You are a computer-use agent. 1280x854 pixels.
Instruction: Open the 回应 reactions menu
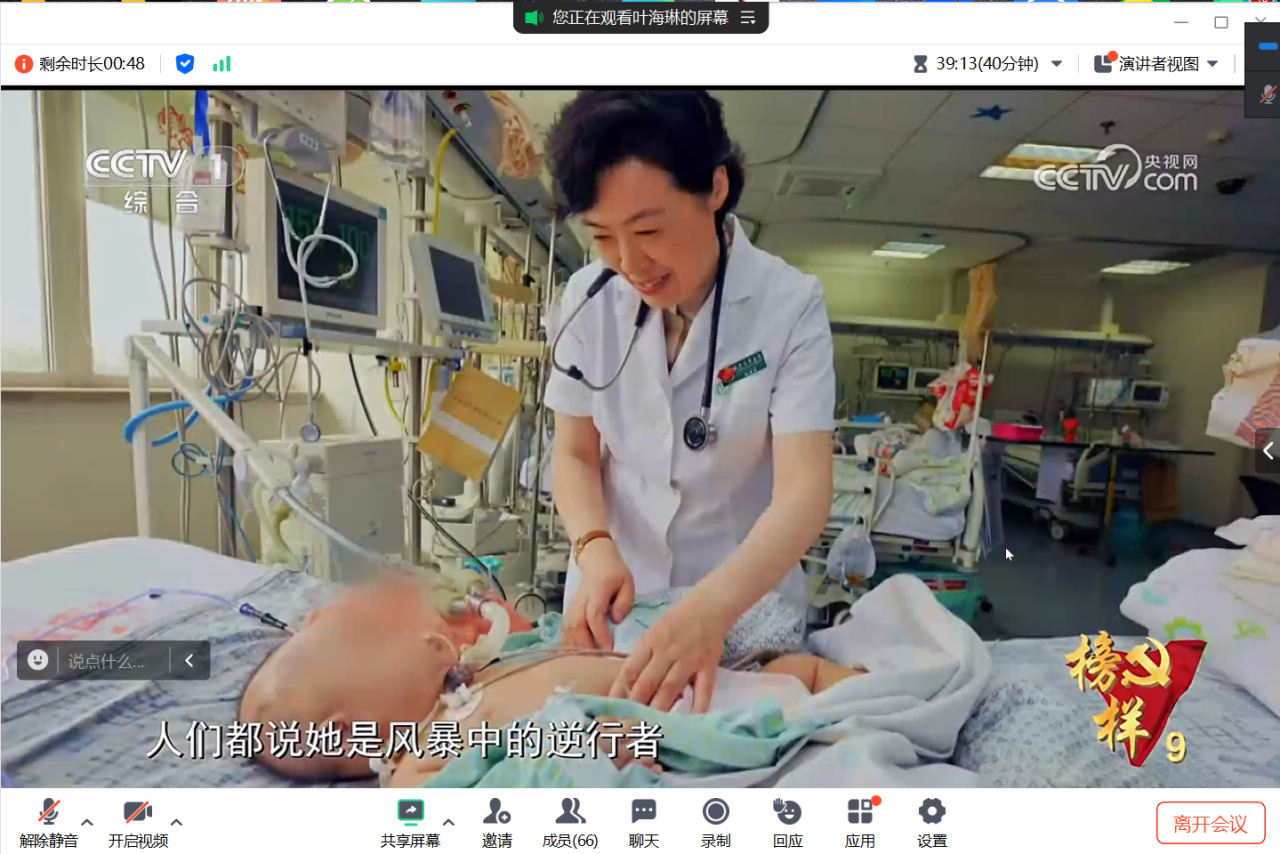[x=788, y=812]
